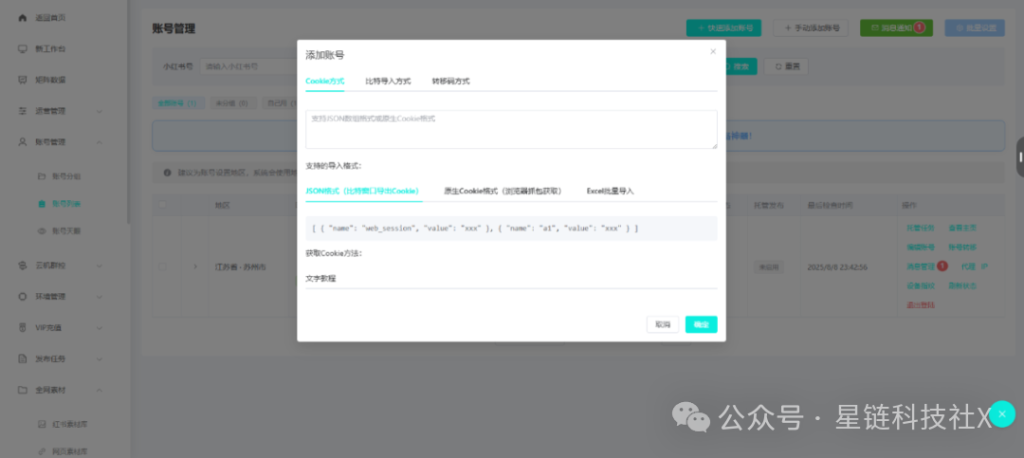The width and height of the screenshot is (1024, 458).
Task: Click the sliders icon for 运营管理
Action: (x=23, y=111)
